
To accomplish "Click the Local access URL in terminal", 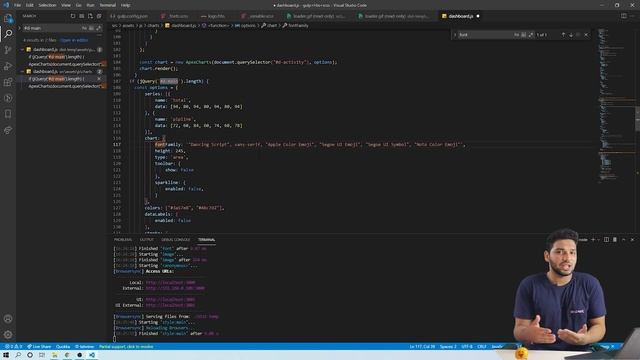I will coord(170,282).
